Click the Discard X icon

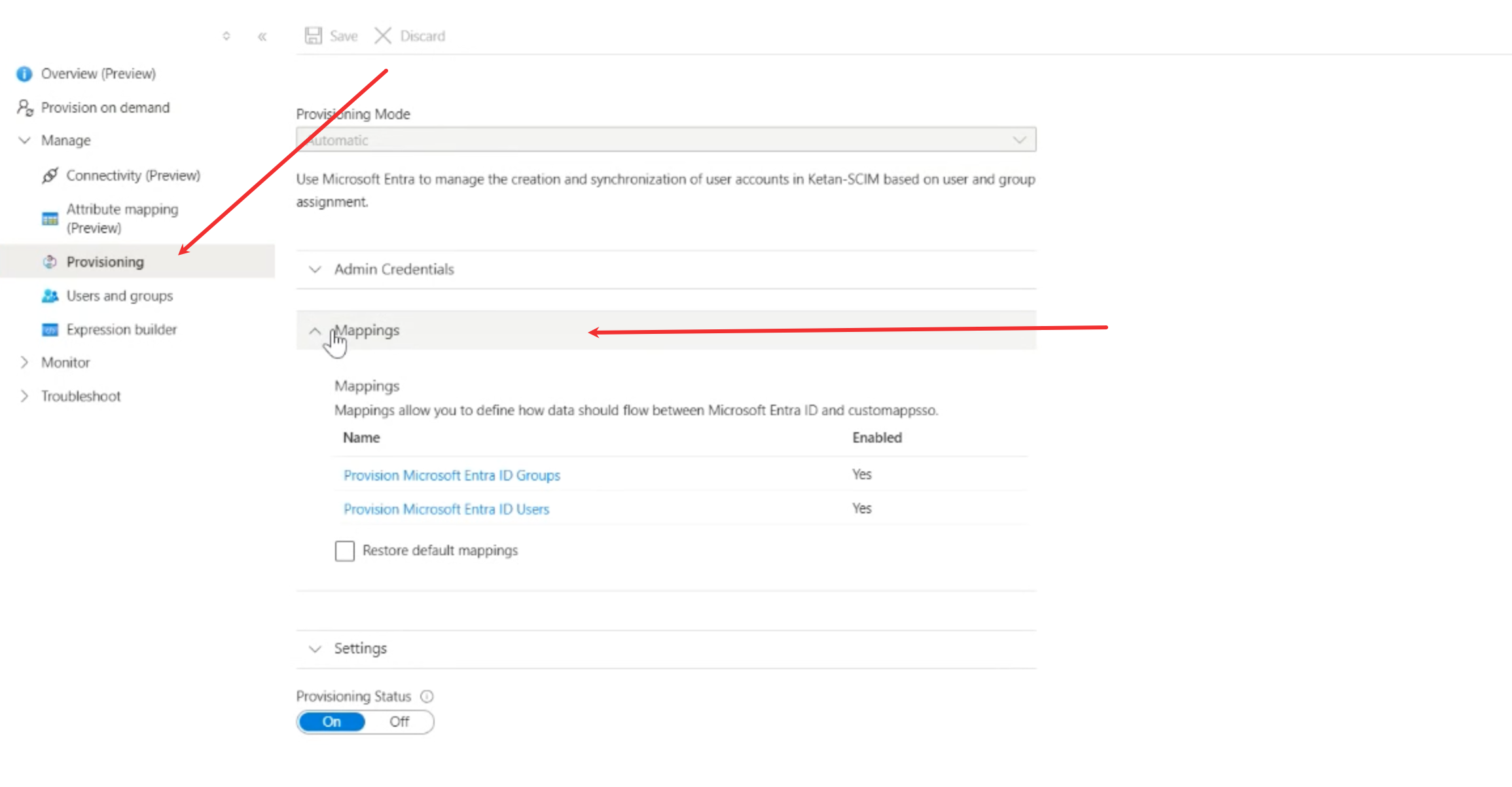pyautogui.click(x=383, y=35)
